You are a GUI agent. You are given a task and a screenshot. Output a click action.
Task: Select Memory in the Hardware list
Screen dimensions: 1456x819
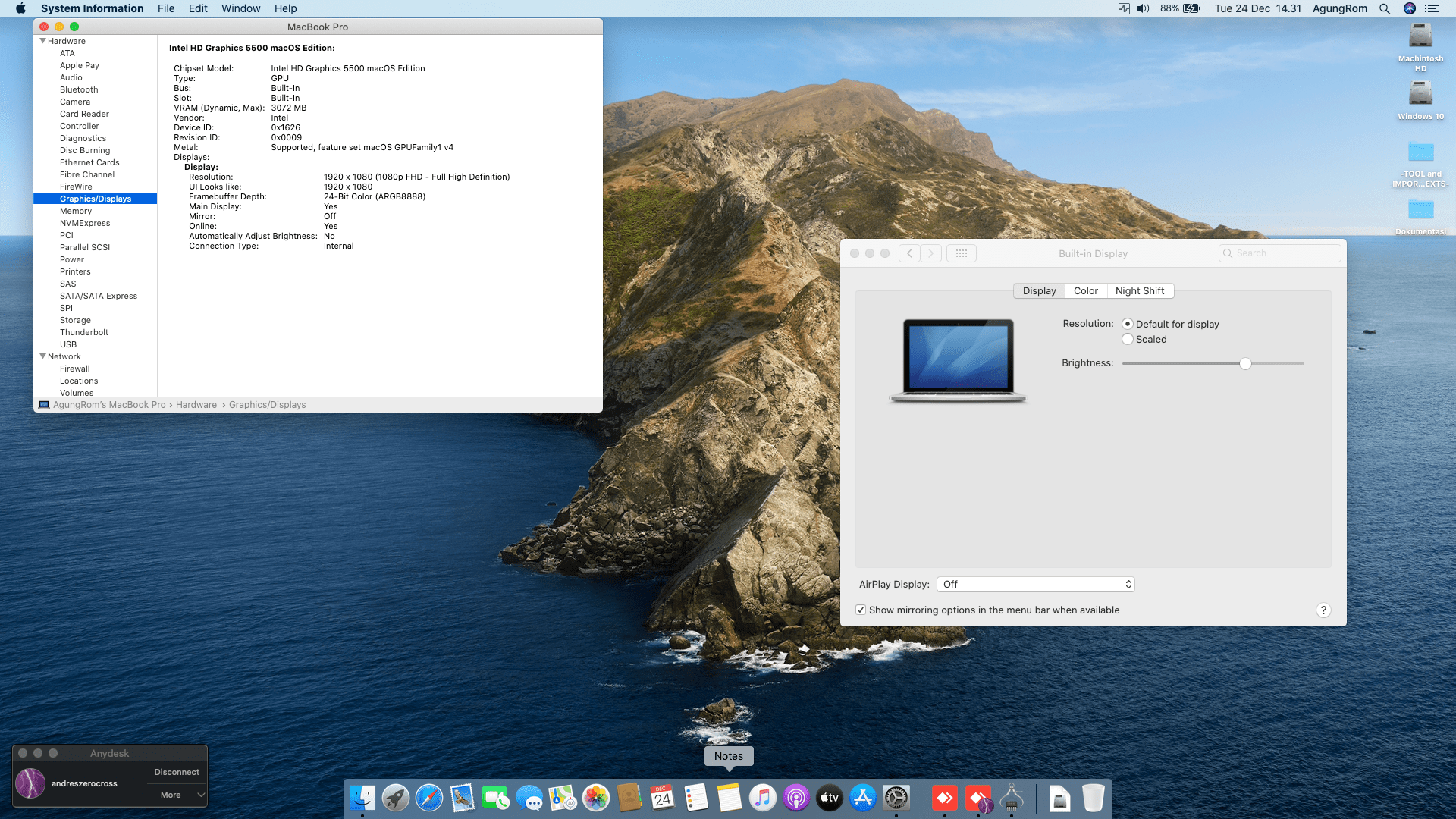click(76, 211)
